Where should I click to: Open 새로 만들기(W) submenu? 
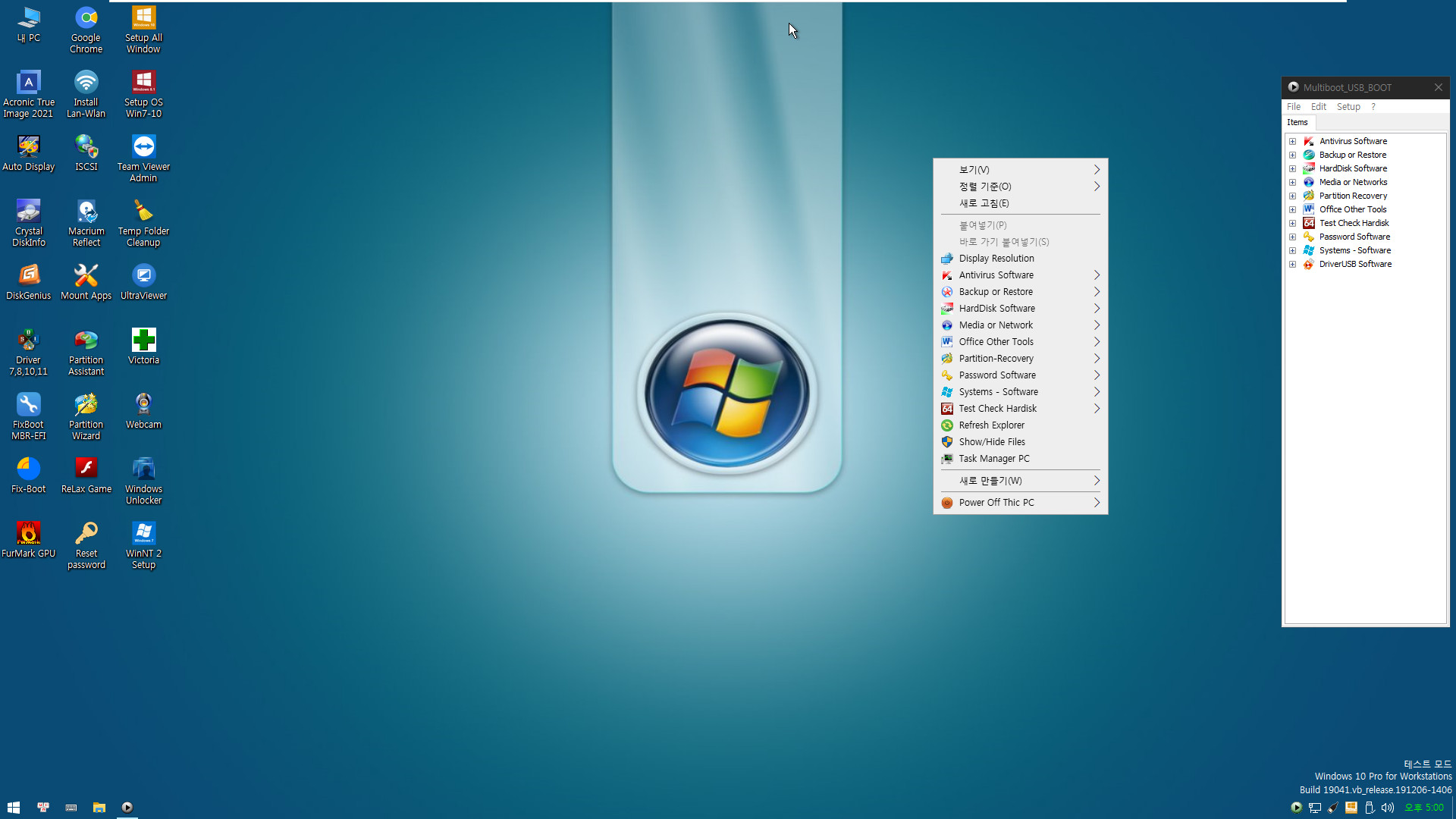pyautogui.click(x=1020, y=481)
